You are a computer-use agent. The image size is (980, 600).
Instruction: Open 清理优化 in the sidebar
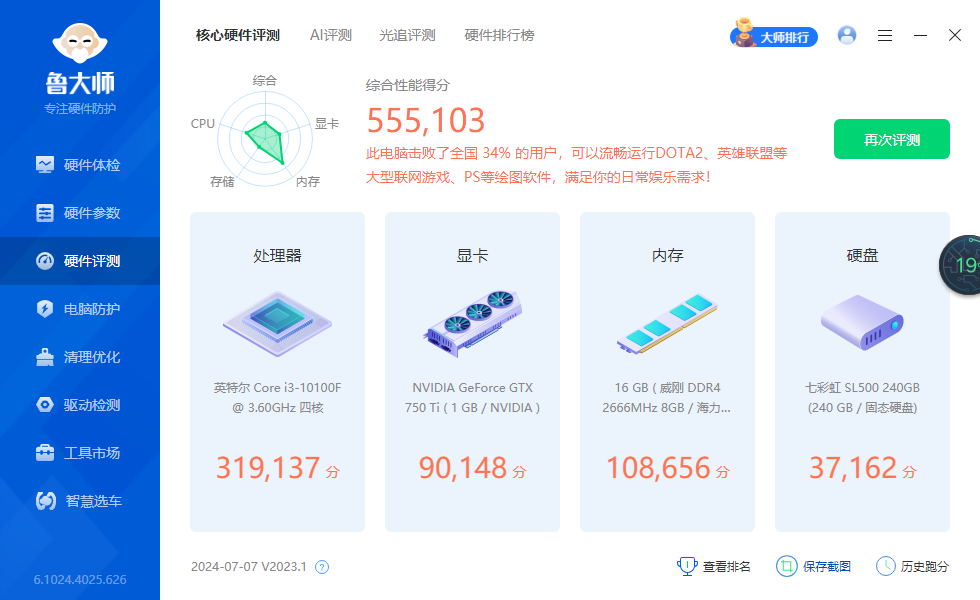click(79, 358)
